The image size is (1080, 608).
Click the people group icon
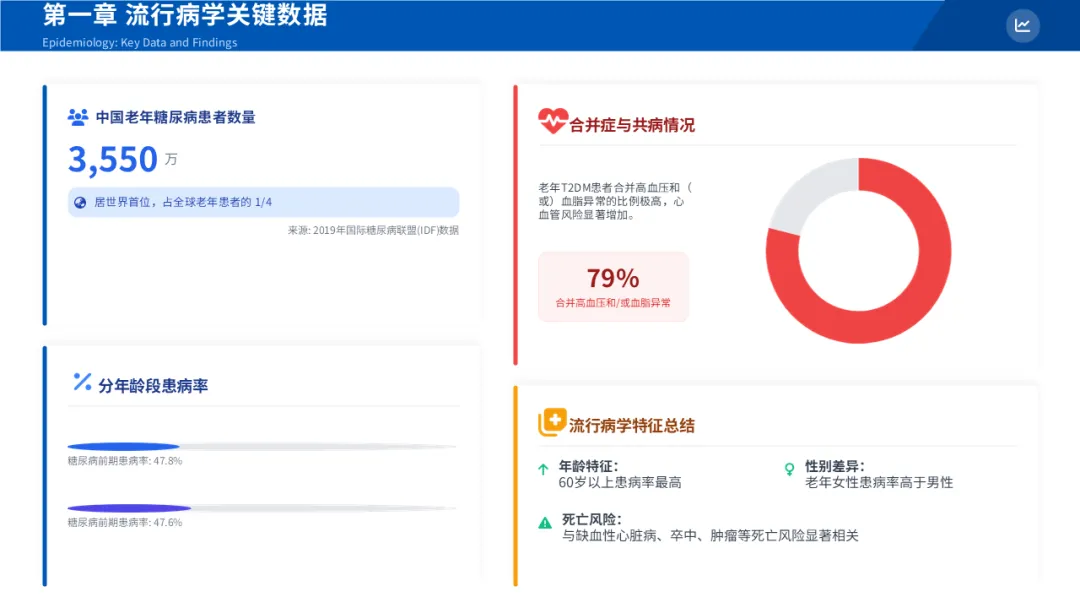click(x=78, y=117)
